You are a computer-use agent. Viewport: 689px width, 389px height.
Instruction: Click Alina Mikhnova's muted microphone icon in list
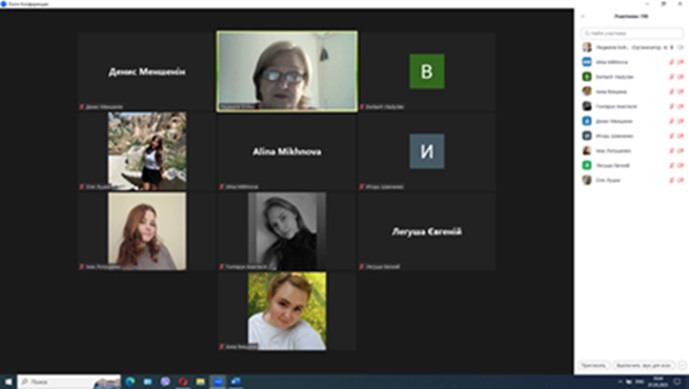(671, 62)
